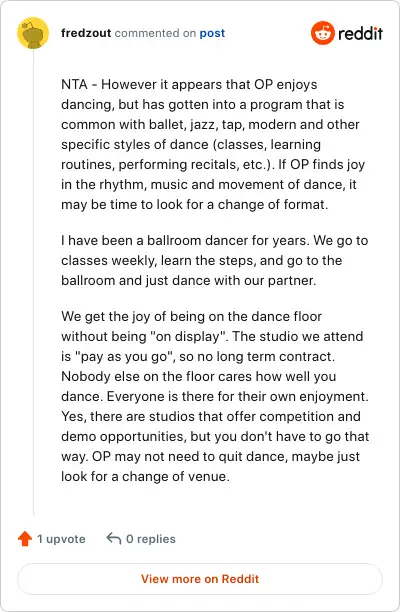Open the "0 replies" link
400x612 pixels.
[151, 539]
